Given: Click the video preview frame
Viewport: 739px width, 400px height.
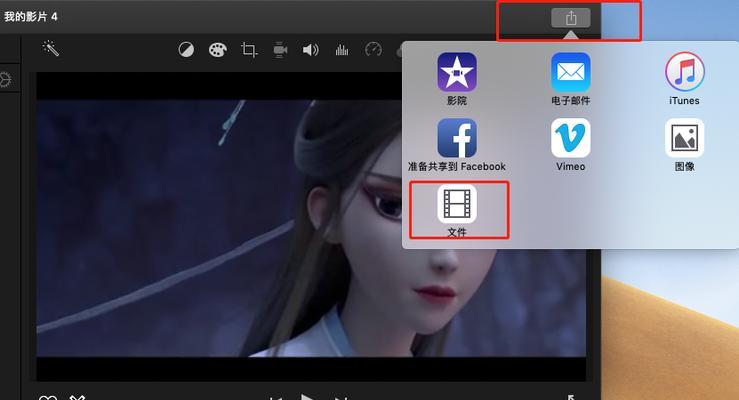Looking at the screenshot, I should tap(311, 227).
